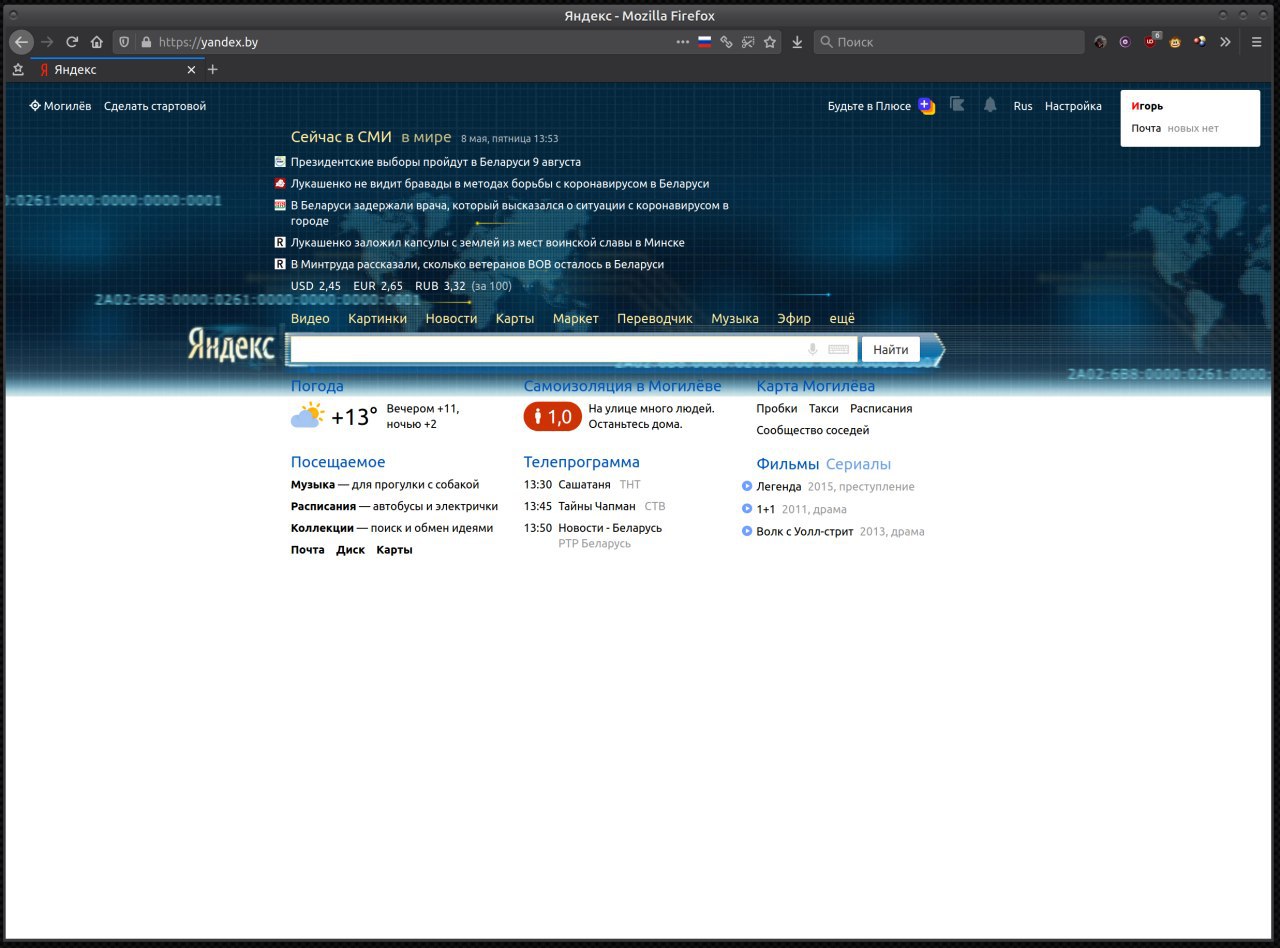Open the Погода weather heading
The height and width of the screenshot is (948, 1280).
pos(317,386)
